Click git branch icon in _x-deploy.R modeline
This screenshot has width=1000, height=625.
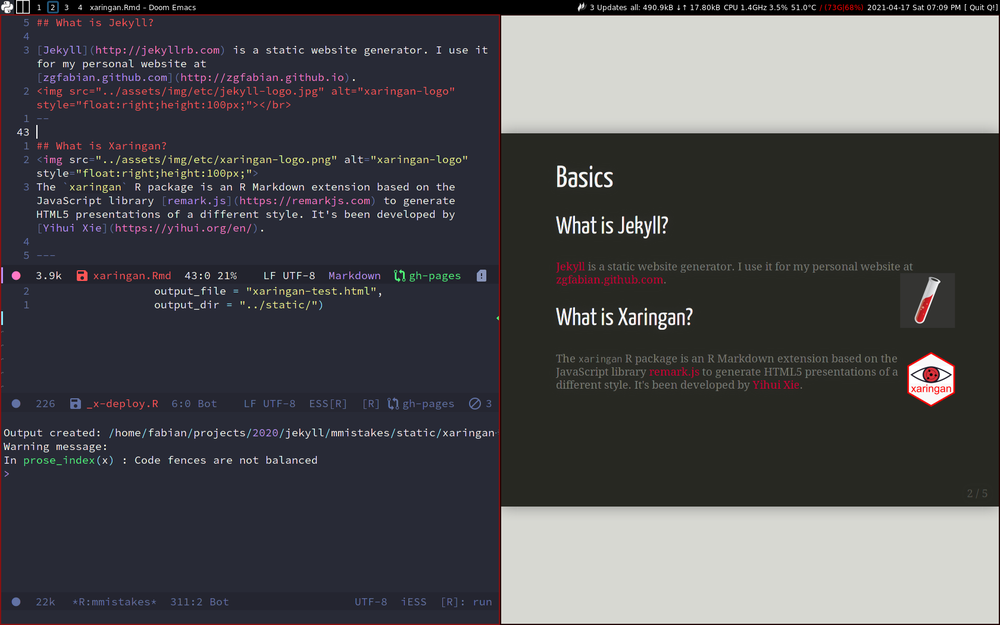click(x=393, y=404)
